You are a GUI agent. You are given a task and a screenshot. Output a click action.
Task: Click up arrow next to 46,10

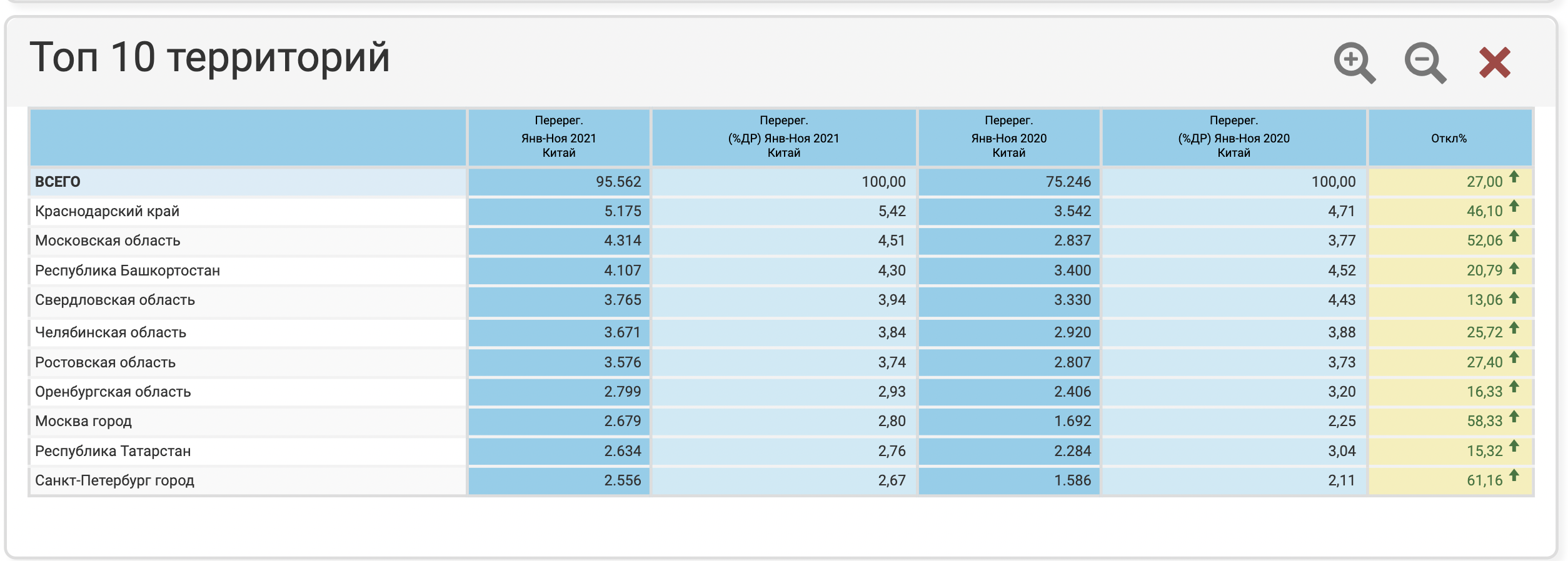[1514, 206]
